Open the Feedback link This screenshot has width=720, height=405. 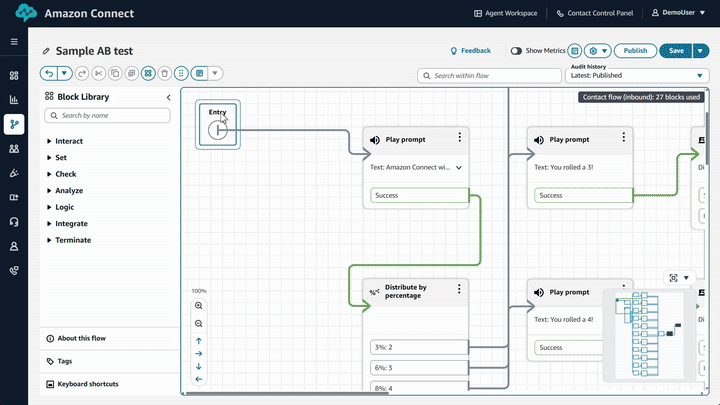pos(470,51)
